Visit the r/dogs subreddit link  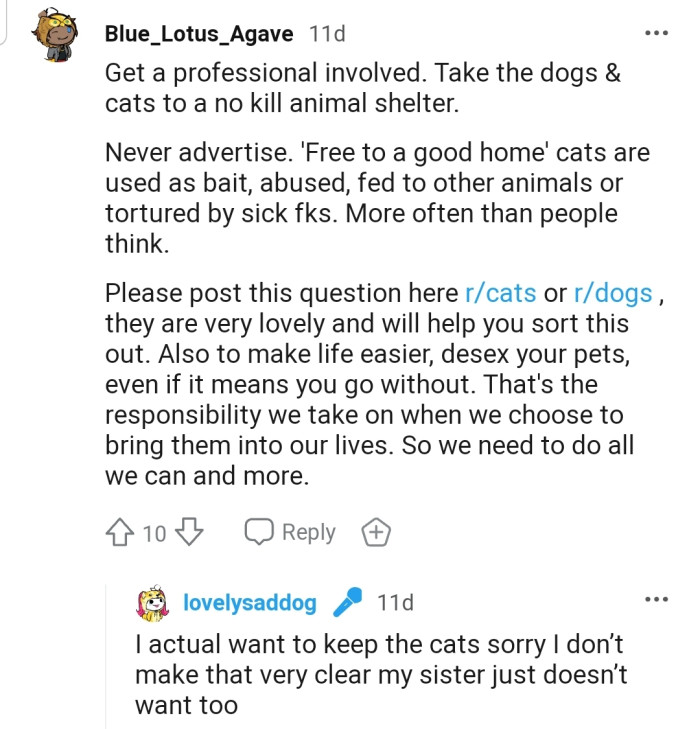point(613,294)
